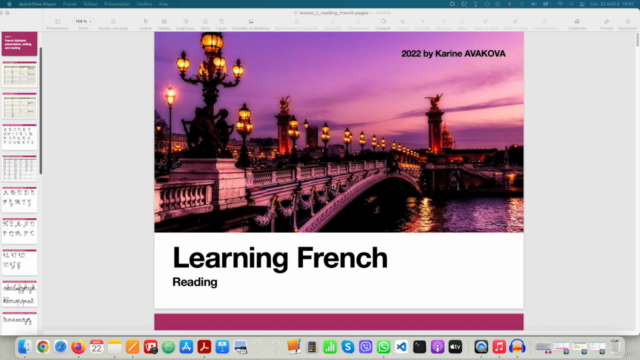Image resolution: width=640 pixels, height=360 pixels.
Task: Click the menu bar date and clock
Action: (612, 4)
